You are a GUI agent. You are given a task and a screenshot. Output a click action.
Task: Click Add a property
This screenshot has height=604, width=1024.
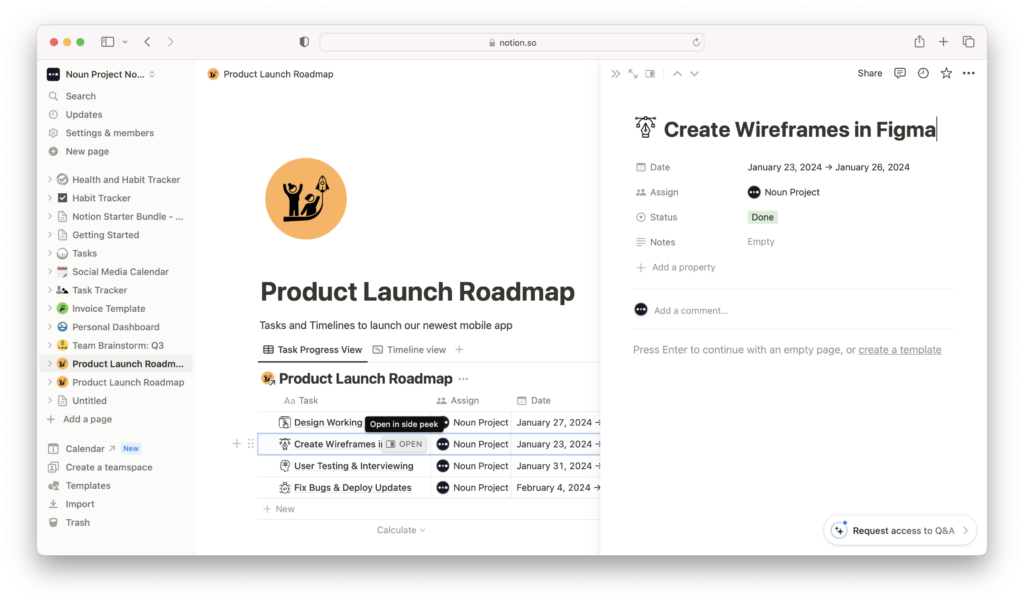pyautogui.click(x=676, y=267)
